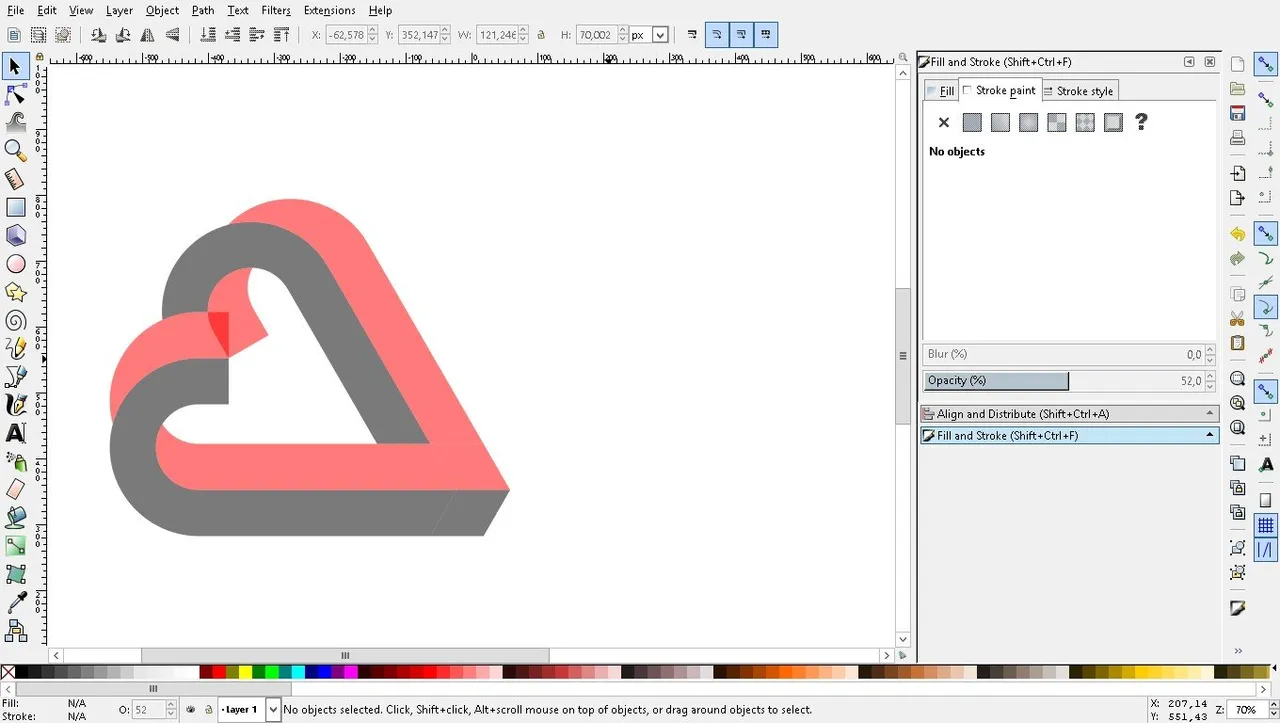
Task: Collapse the Fill and Stroke panel tab
Action: point(1069,436)
